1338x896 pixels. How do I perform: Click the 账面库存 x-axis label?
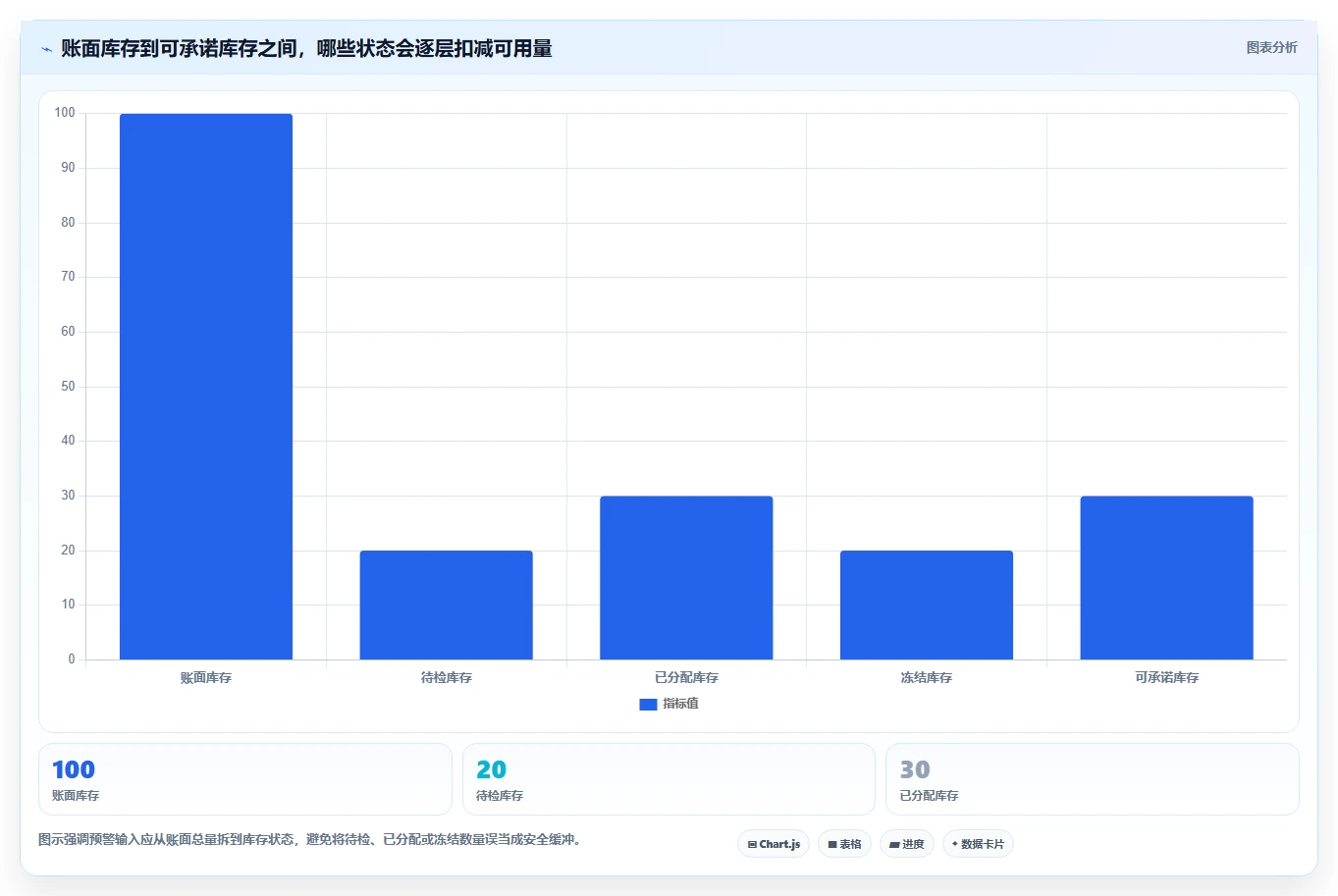click(x=206, y=678)
